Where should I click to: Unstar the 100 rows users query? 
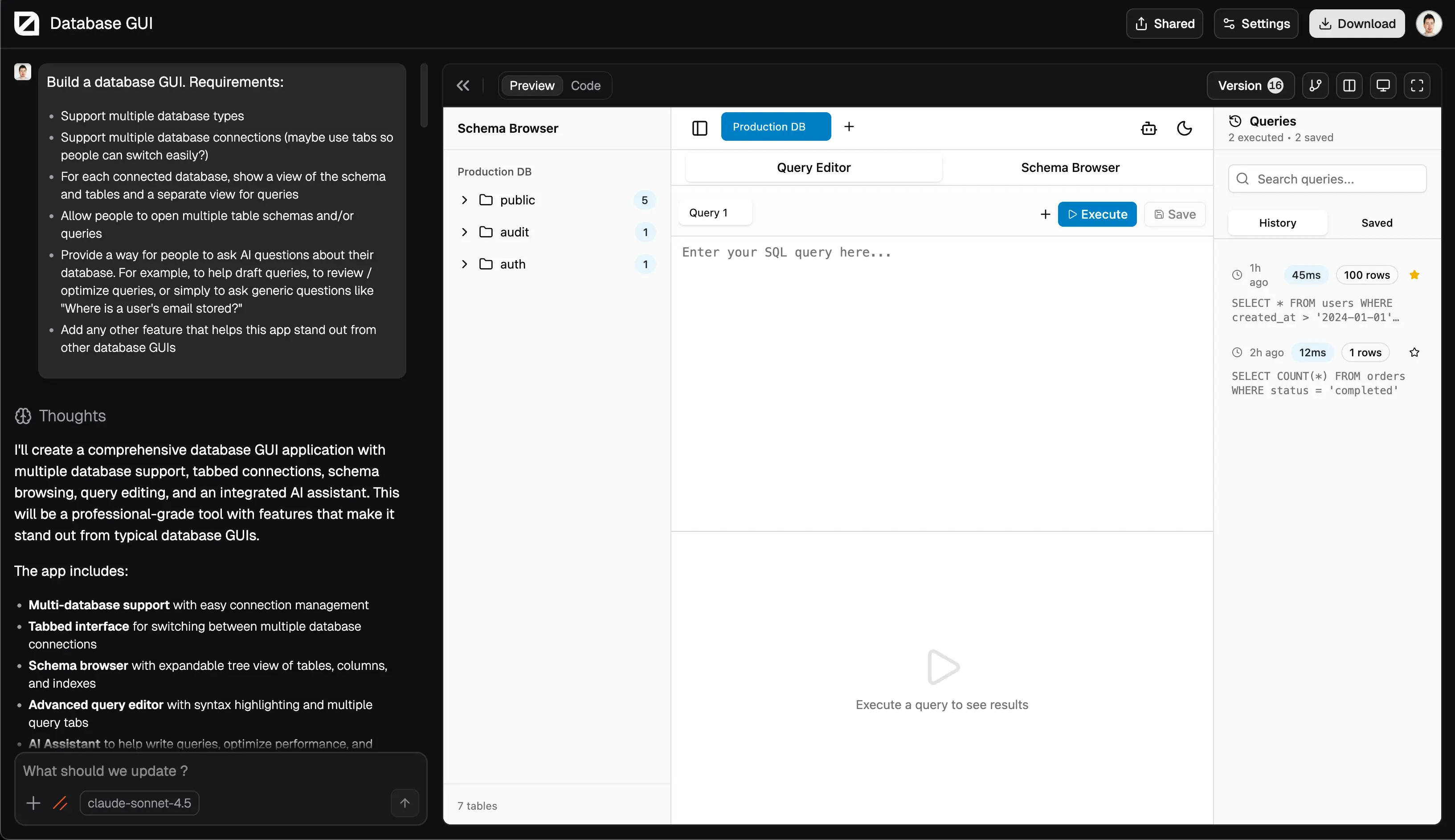click(x=1414, y=275)
